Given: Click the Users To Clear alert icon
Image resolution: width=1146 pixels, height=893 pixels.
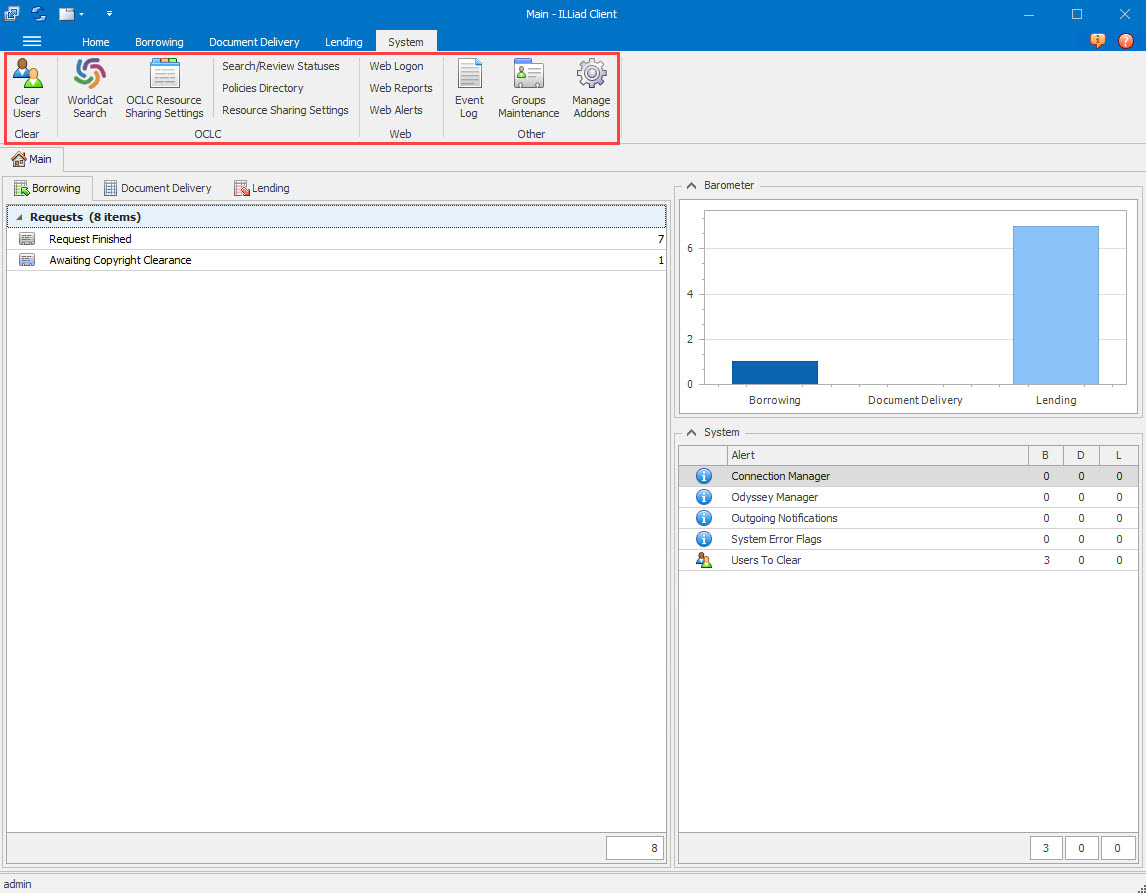Looking at the screenshot, I should point(703,560).
